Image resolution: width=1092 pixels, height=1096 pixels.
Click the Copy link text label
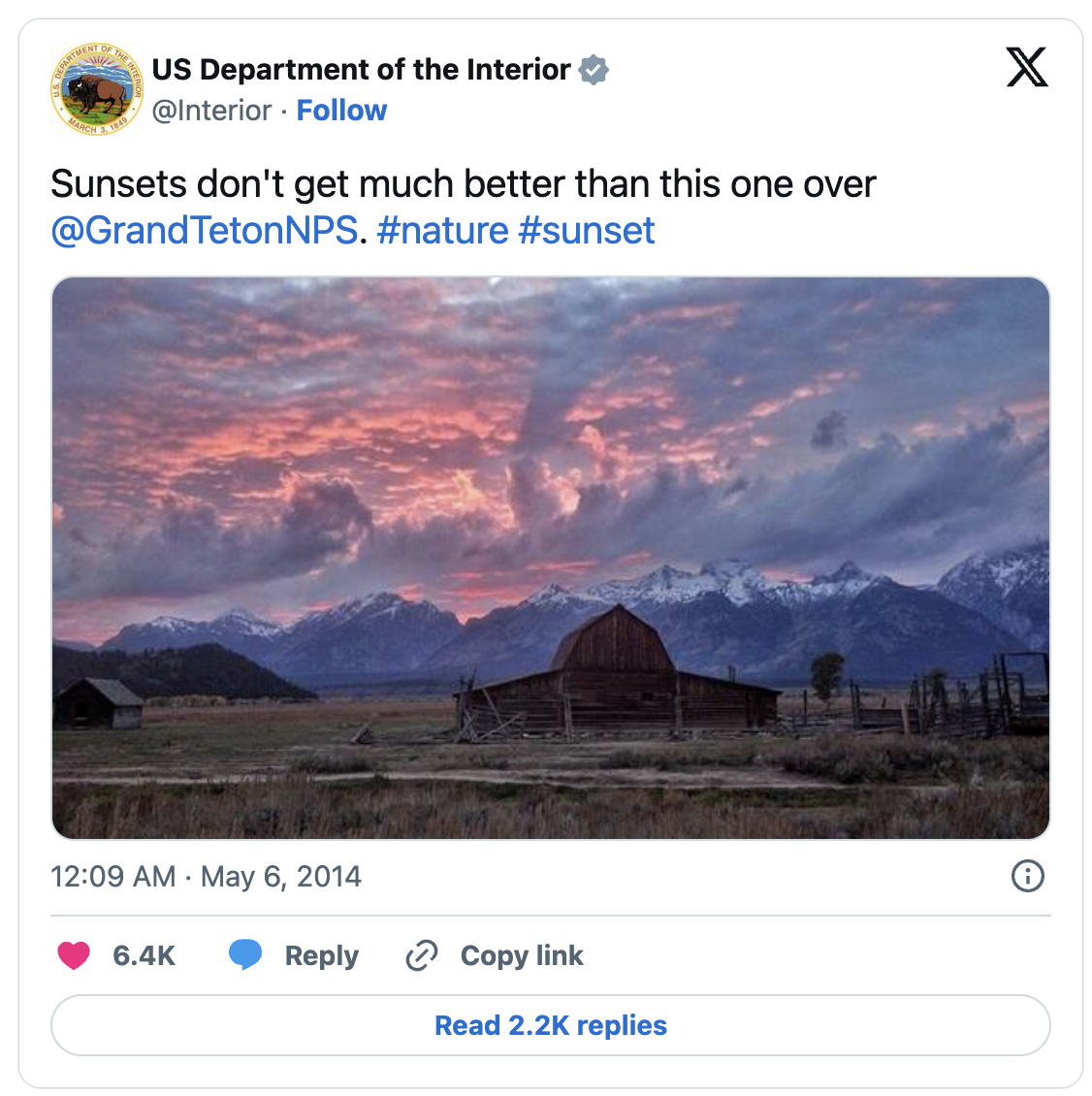click(x=522, y=955)
